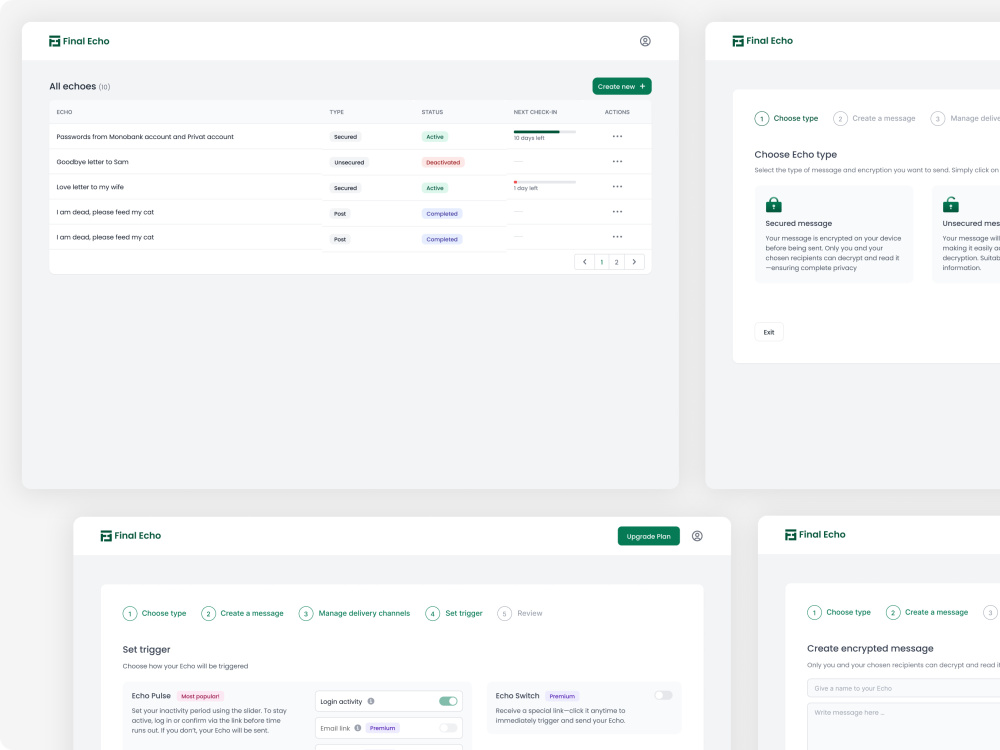Image resolution: width=1000 pixels, height=750 pixels.
Task: Open the Love letter to my wife echo
Action: 90,187
